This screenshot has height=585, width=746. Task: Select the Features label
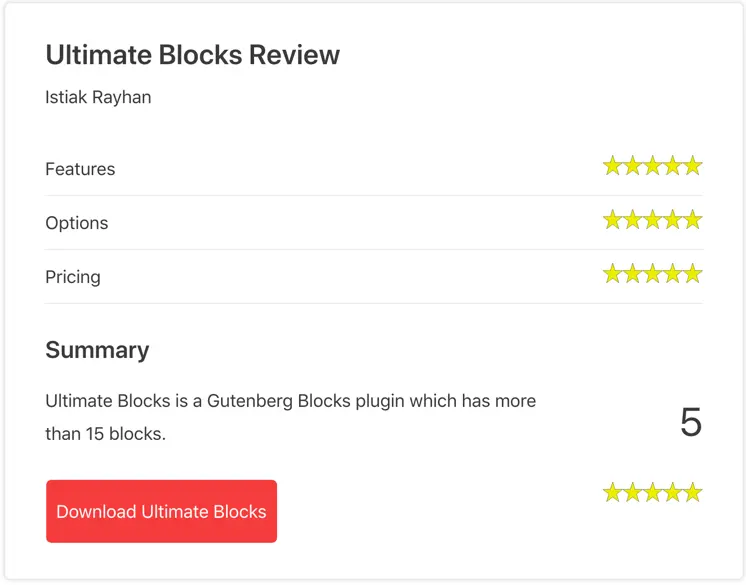point(80,169)
